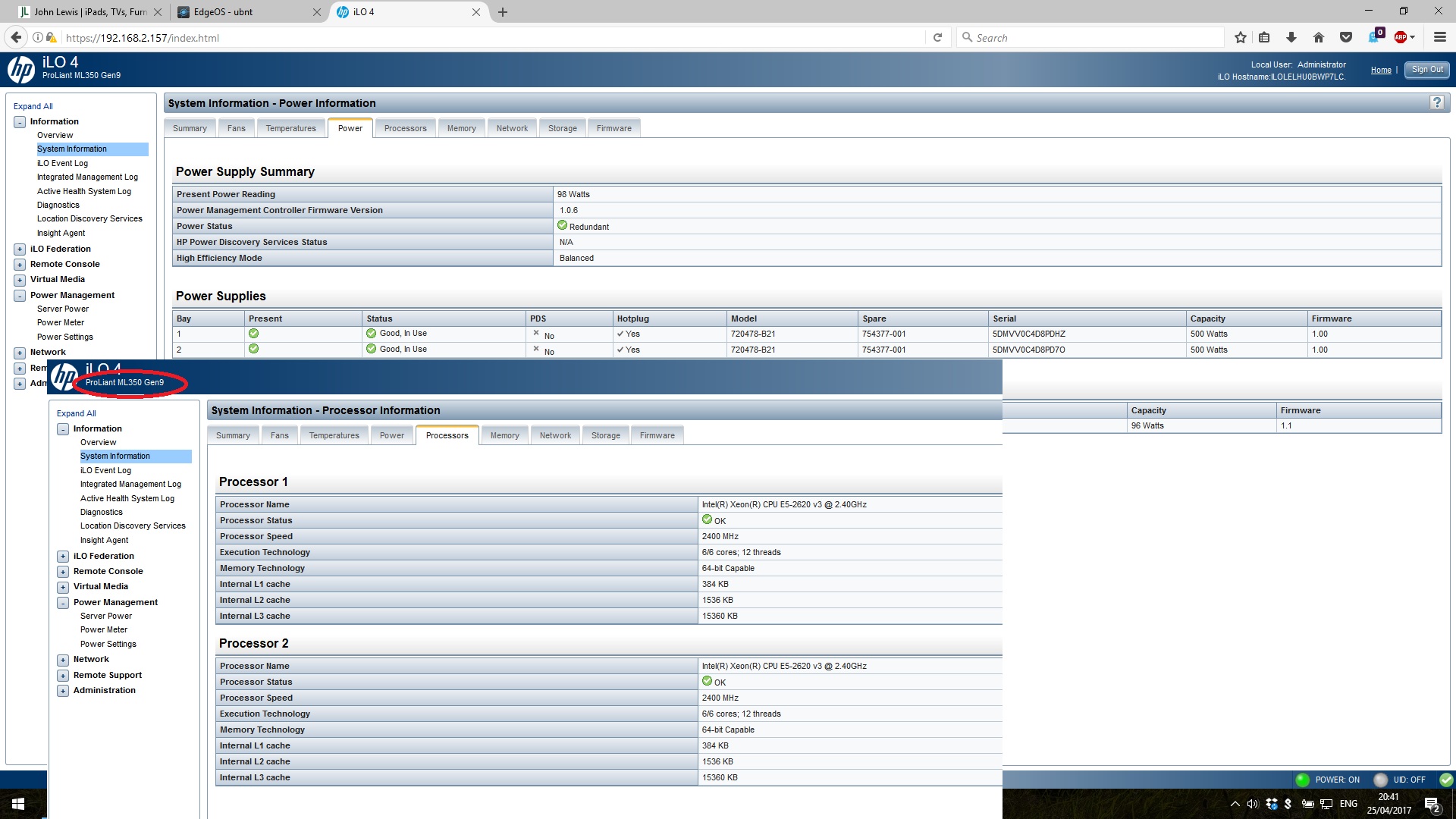Screen dimensions: 1456x819
Task: Click the Firefox search input field
Action: 1092,37
